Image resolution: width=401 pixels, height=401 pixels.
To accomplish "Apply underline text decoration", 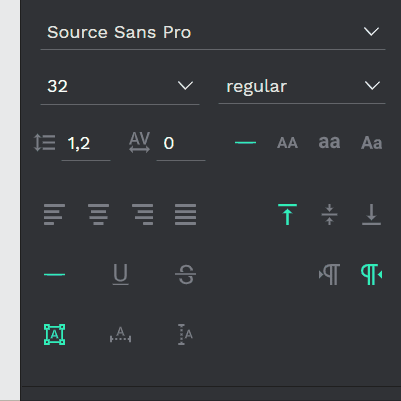I will [x=120, y=274].
